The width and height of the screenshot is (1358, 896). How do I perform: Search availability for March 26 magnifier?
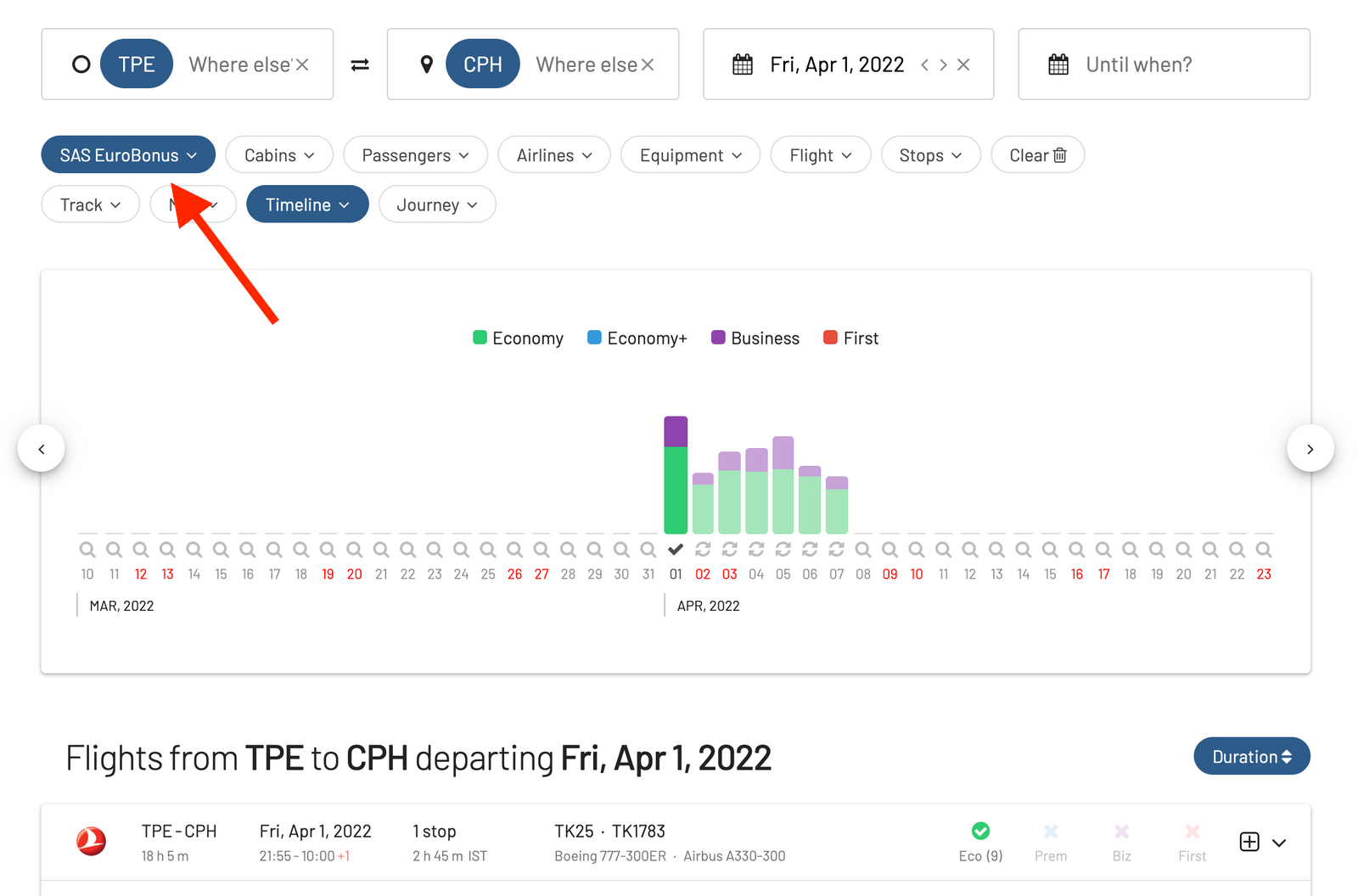click(515, 549)
